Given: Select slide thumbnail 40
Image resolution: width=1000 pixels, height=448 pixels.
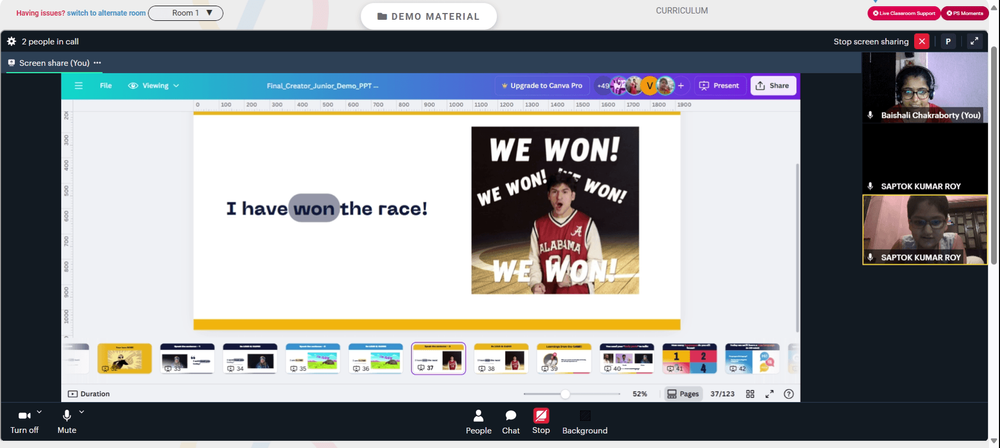Looking at the screenshot, I should 627,359.
